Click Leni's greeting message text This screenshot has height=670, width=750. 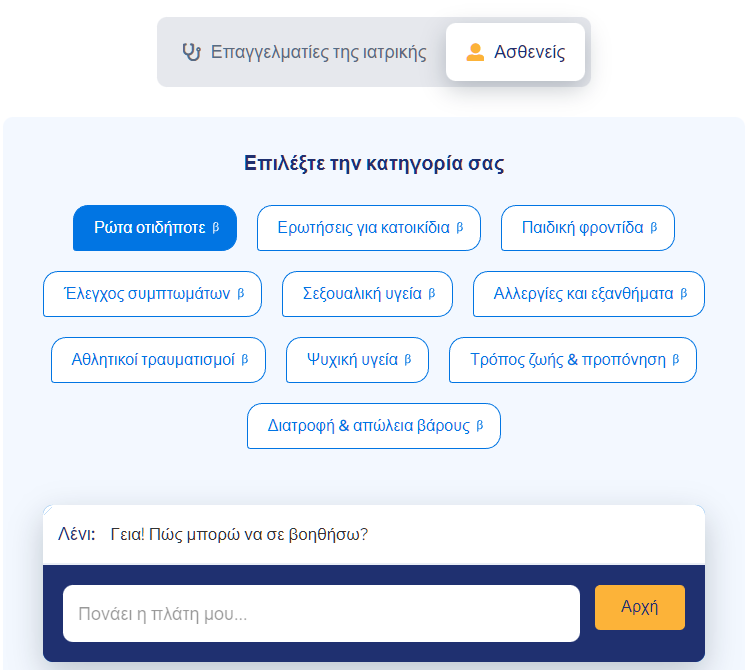click(x=239, y=534)
